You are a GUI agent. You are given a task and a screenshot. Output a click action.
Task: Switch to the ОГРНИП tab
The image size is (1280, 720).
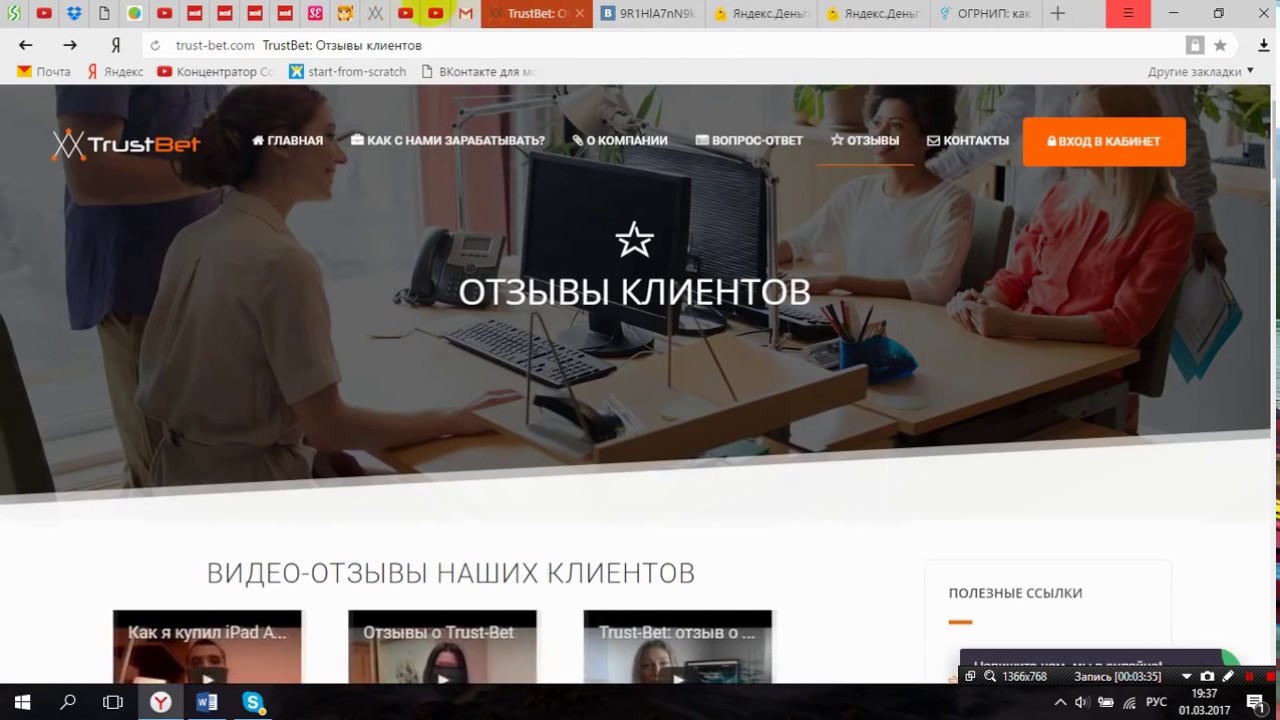click(x=986, y=14)
